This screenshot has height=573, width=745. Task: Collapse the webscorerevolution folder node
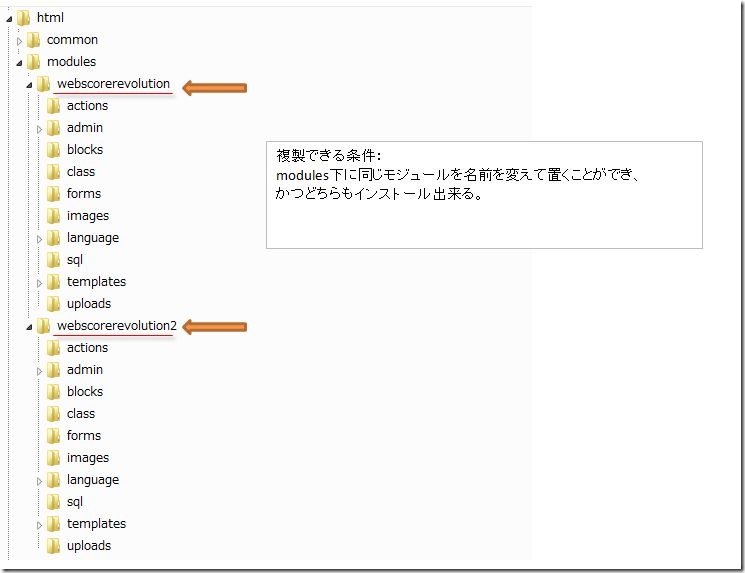pyautogui.click(x=29, y=85)
